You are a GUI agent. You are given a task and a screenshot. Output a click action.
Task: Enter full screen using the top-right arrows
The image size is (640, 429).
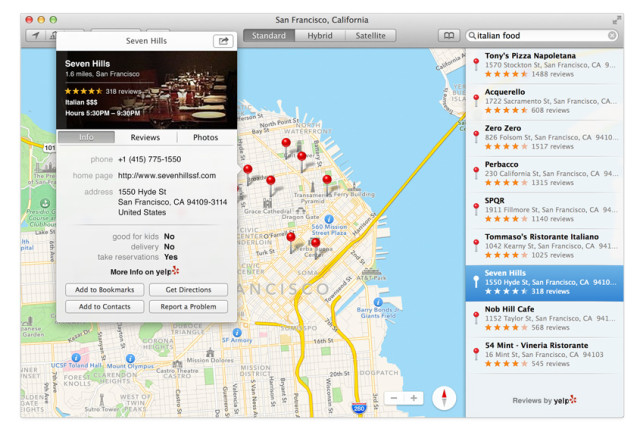click(x=617, y=20)
